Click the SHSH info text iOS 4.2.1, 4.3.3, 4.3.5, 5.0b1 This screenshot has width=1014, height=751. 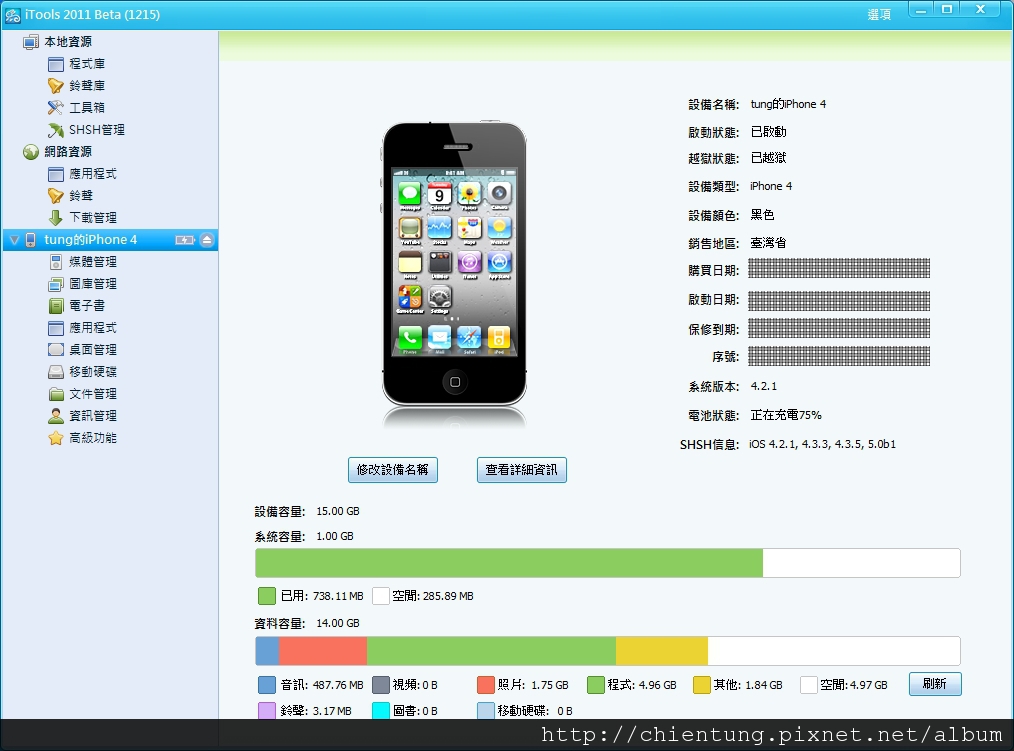tap(823, 444)
